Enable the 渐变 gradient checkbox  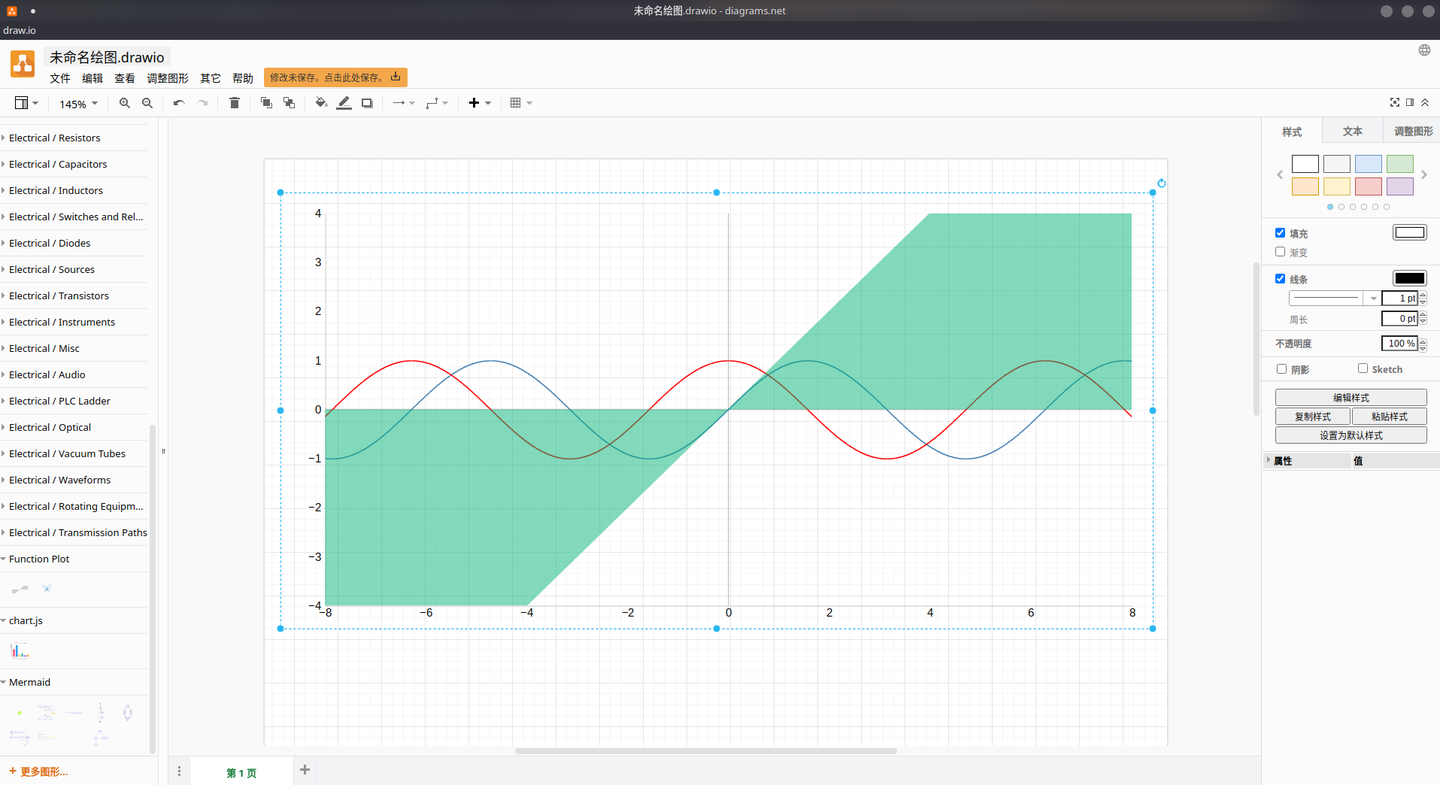(x=1280, y=251)
